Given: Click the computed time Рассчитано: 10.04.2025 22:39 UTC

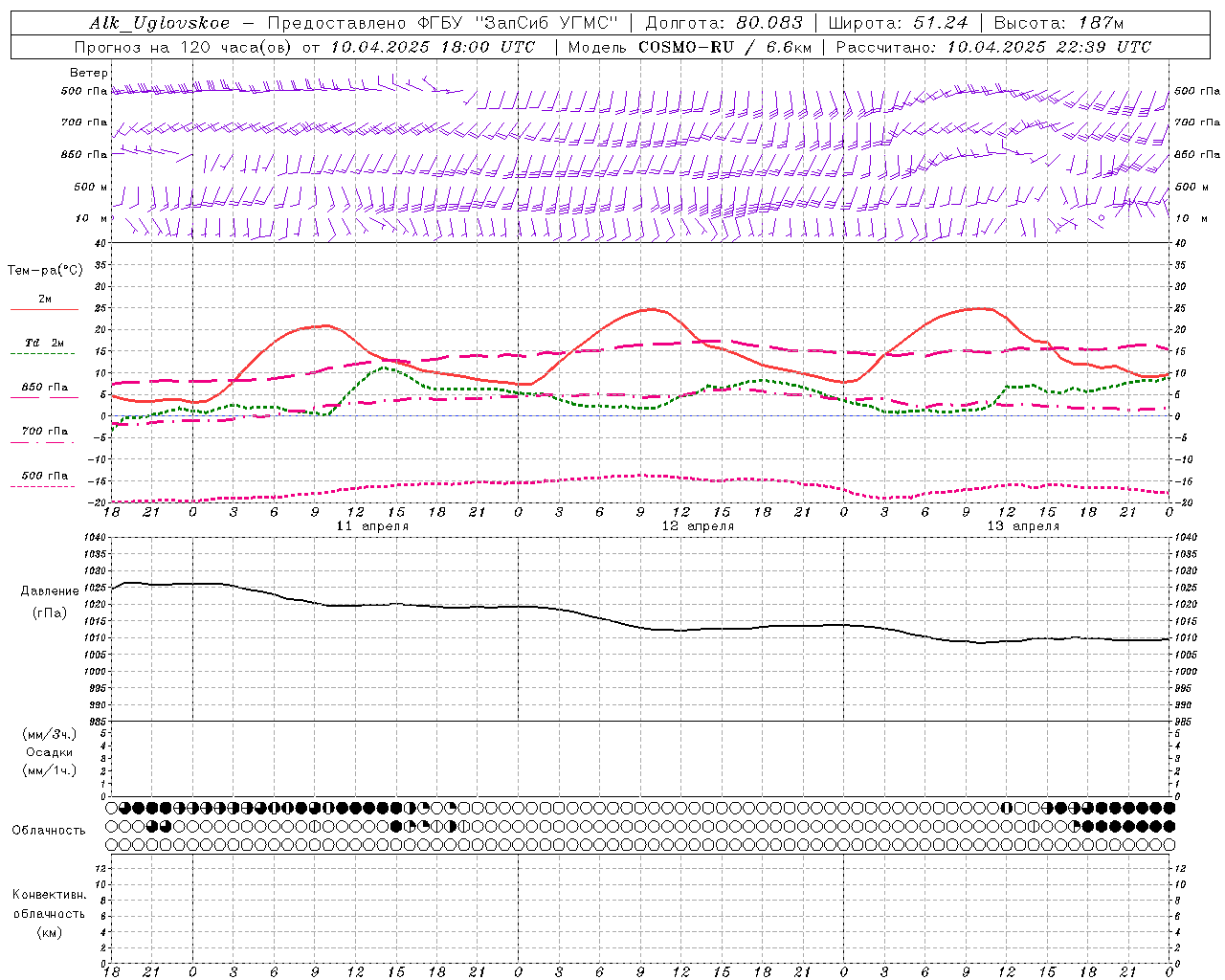Looking at the screenshot, I should (x=993, y=47).
